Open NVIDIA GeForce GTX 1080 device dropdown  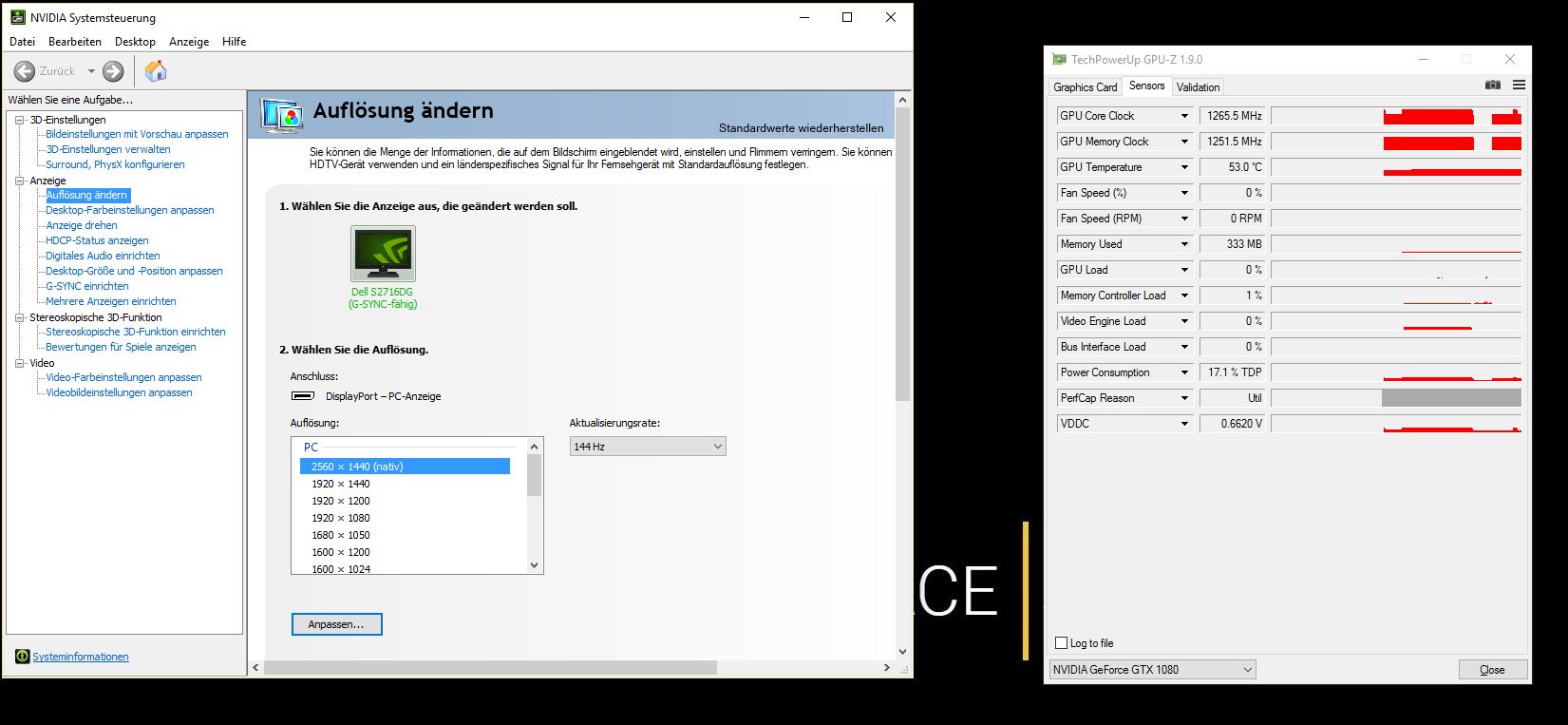tap(1152, 670)
